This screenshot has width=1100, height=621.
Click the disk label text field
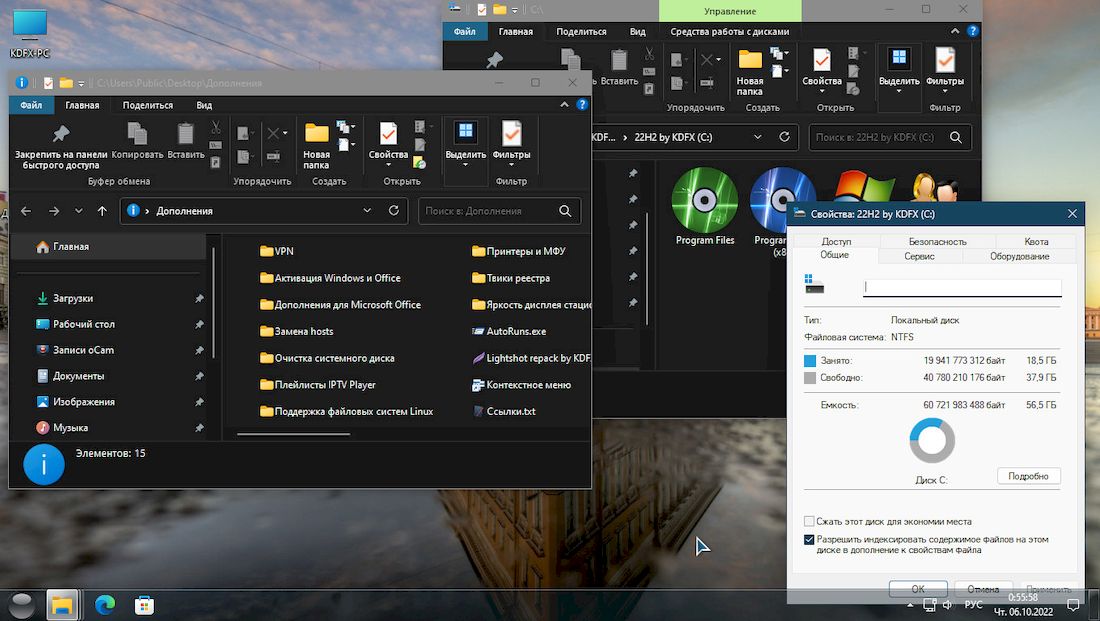(962, 287)
